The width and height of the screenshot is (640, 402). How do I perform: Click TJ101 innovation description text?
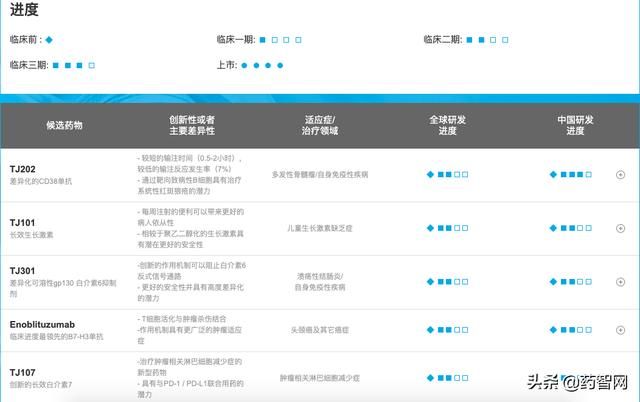click(190, 228)
